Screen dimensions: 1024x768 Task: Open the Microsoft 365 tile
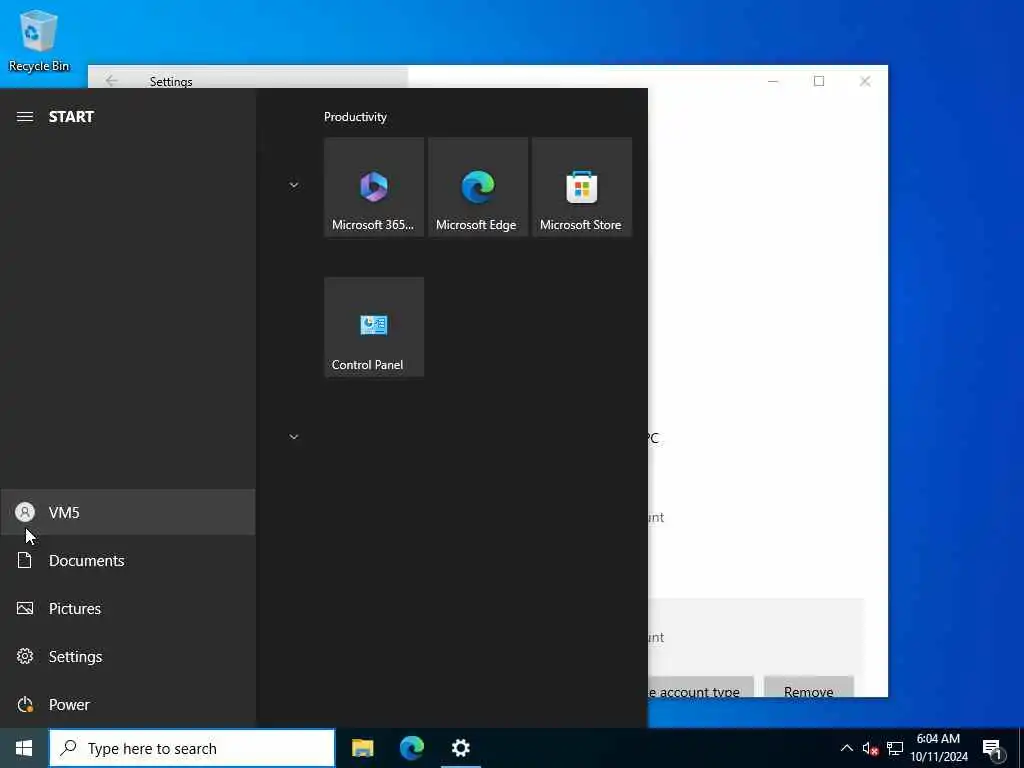374,187
